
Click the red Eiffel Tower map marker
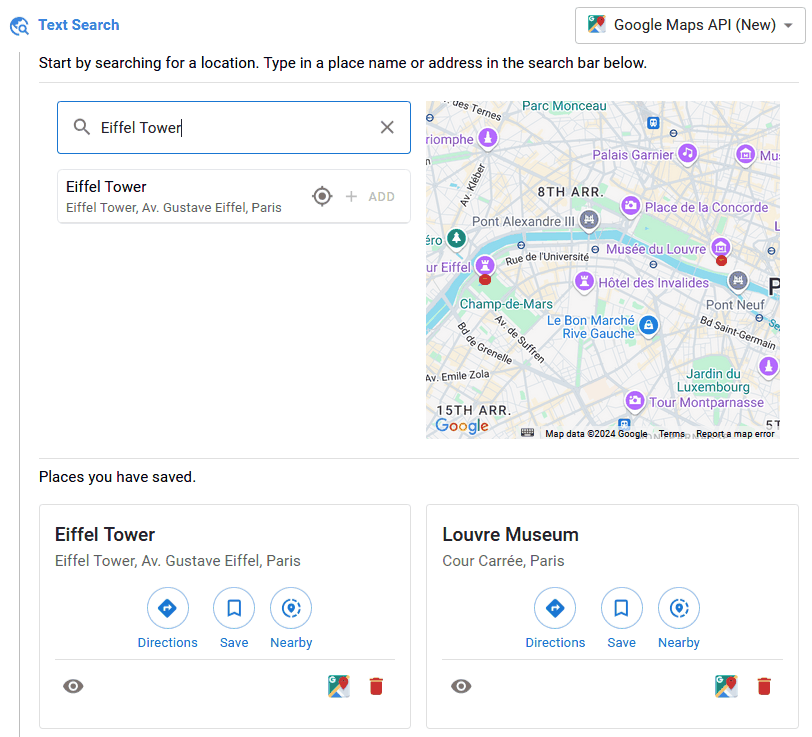pyautogui.click(x=485, y=280)
